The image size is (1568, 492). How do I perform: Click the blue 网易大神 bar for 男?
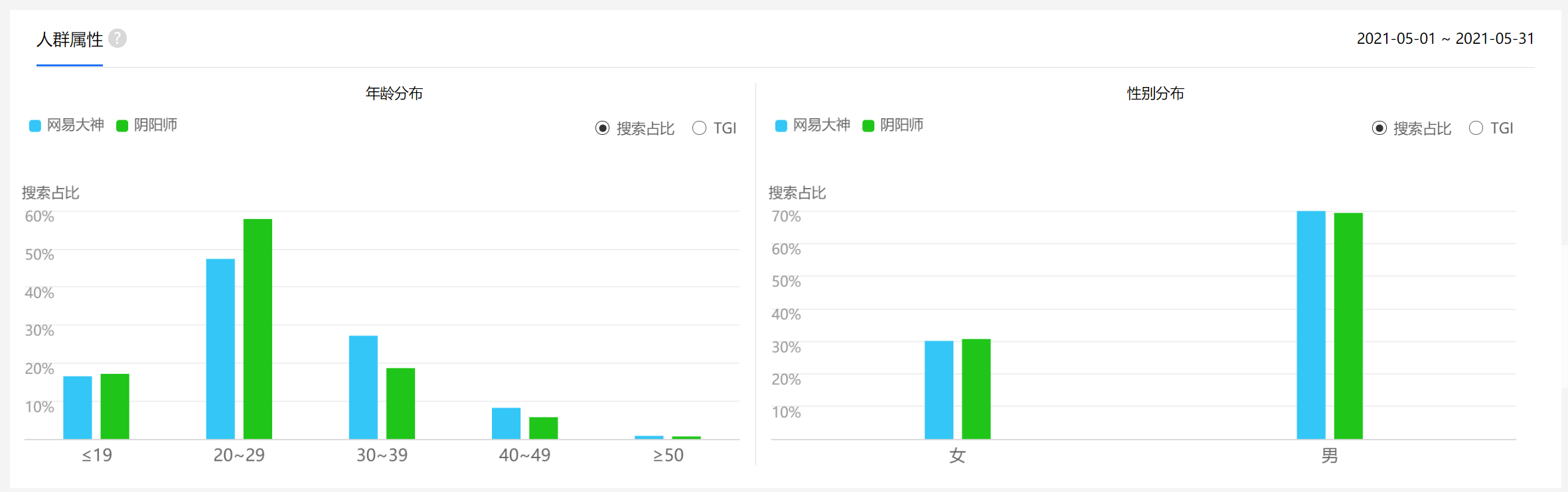pos(1311,325)
